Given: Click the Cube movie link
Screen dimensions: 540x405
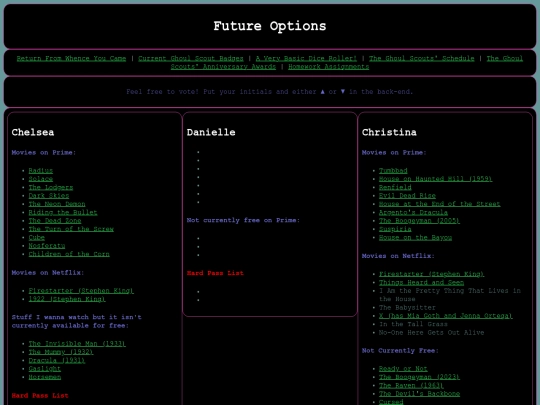Looking at the screenshot, I should pos(37,238).
